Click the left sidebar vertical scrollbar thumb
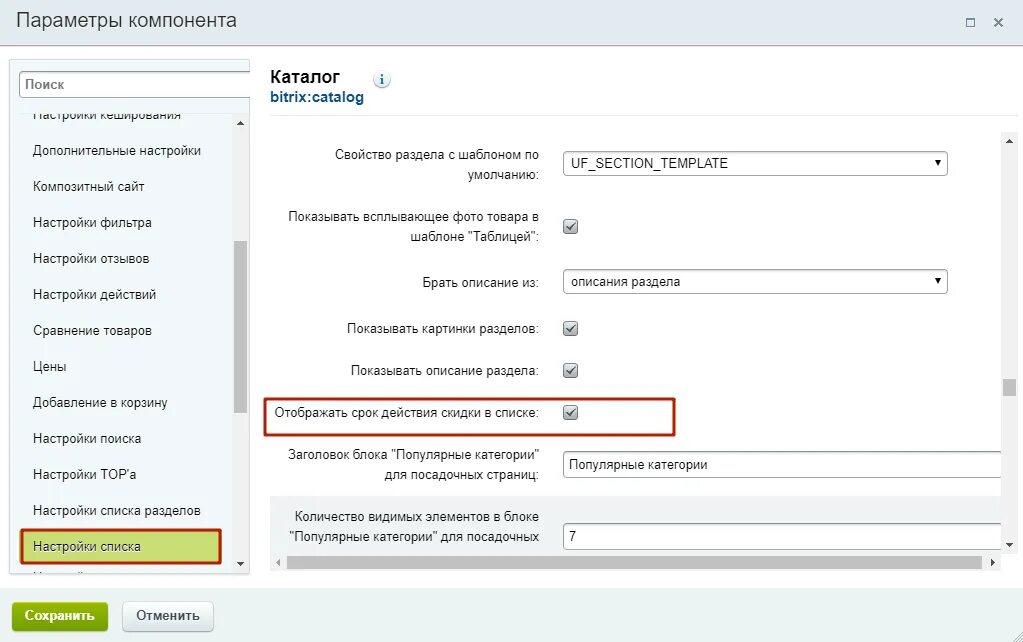 [240, 327]
